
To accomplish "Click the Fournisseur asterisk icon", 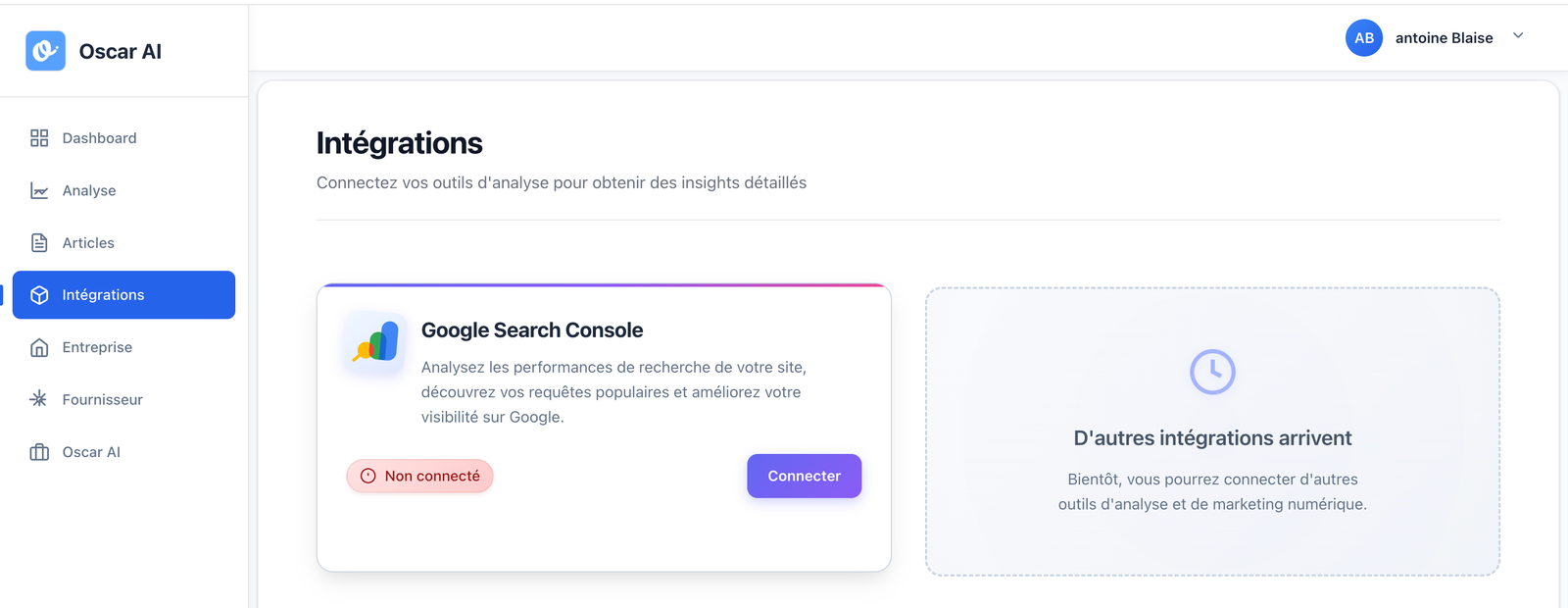I will coord(39,399).
